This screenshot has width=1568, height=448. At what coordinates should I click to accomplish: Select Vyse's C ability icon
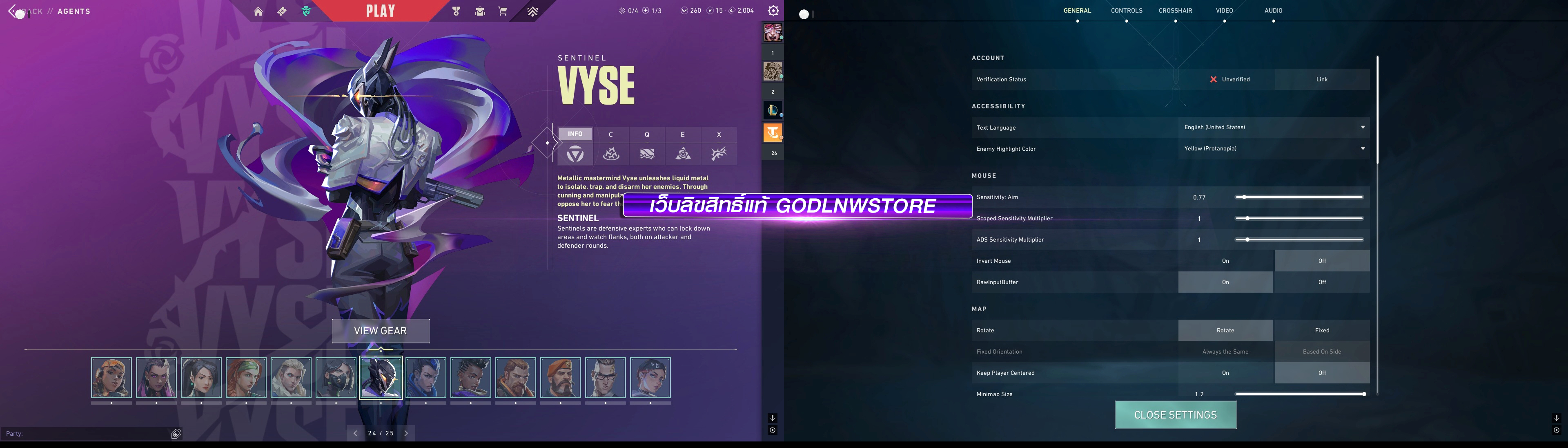(x=610, y=154)
